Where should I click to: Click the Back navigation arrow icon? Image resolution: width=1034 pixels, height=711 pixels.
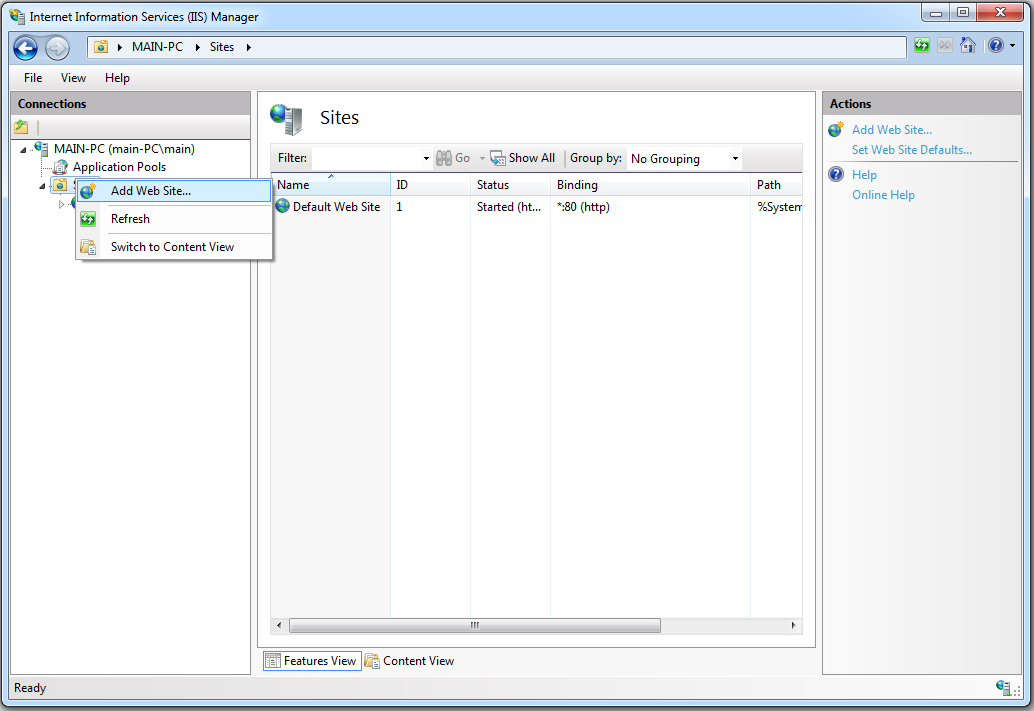tap(25, 47)
